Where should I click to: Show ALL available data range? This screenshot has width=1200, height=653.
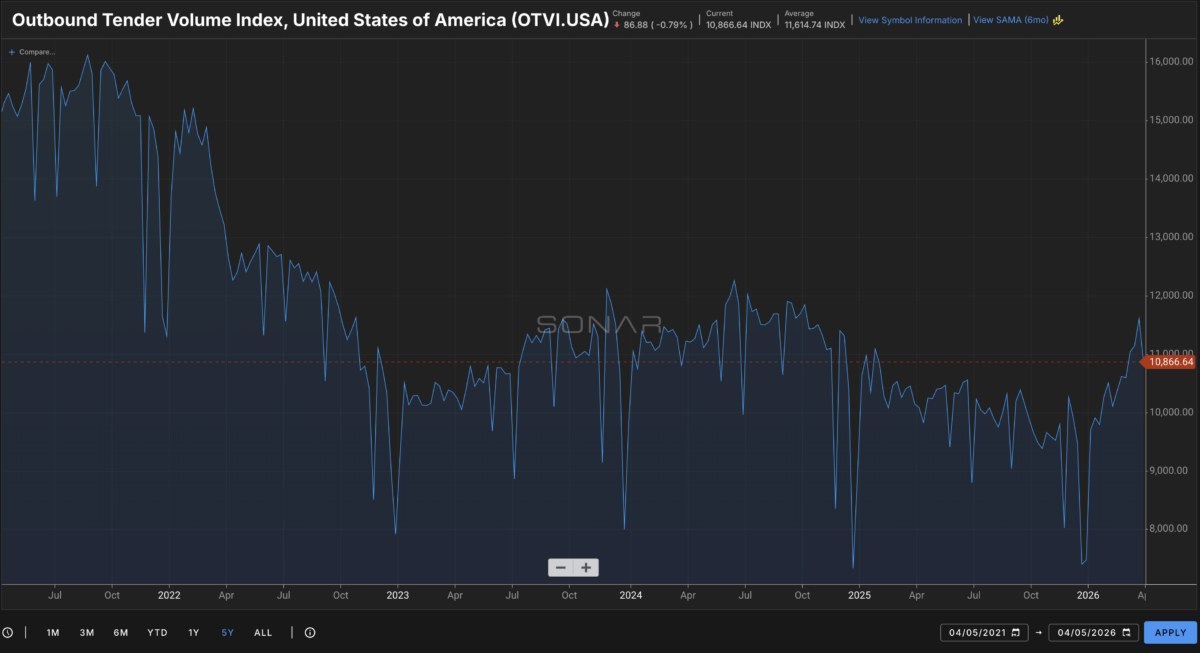coord(263,633)
